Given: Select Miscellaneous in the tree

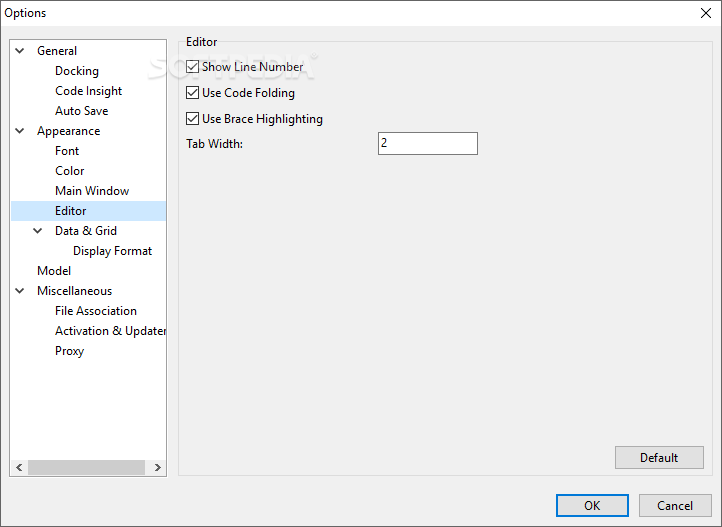Looking at the screenshot, I should click(x=75, y=291).
